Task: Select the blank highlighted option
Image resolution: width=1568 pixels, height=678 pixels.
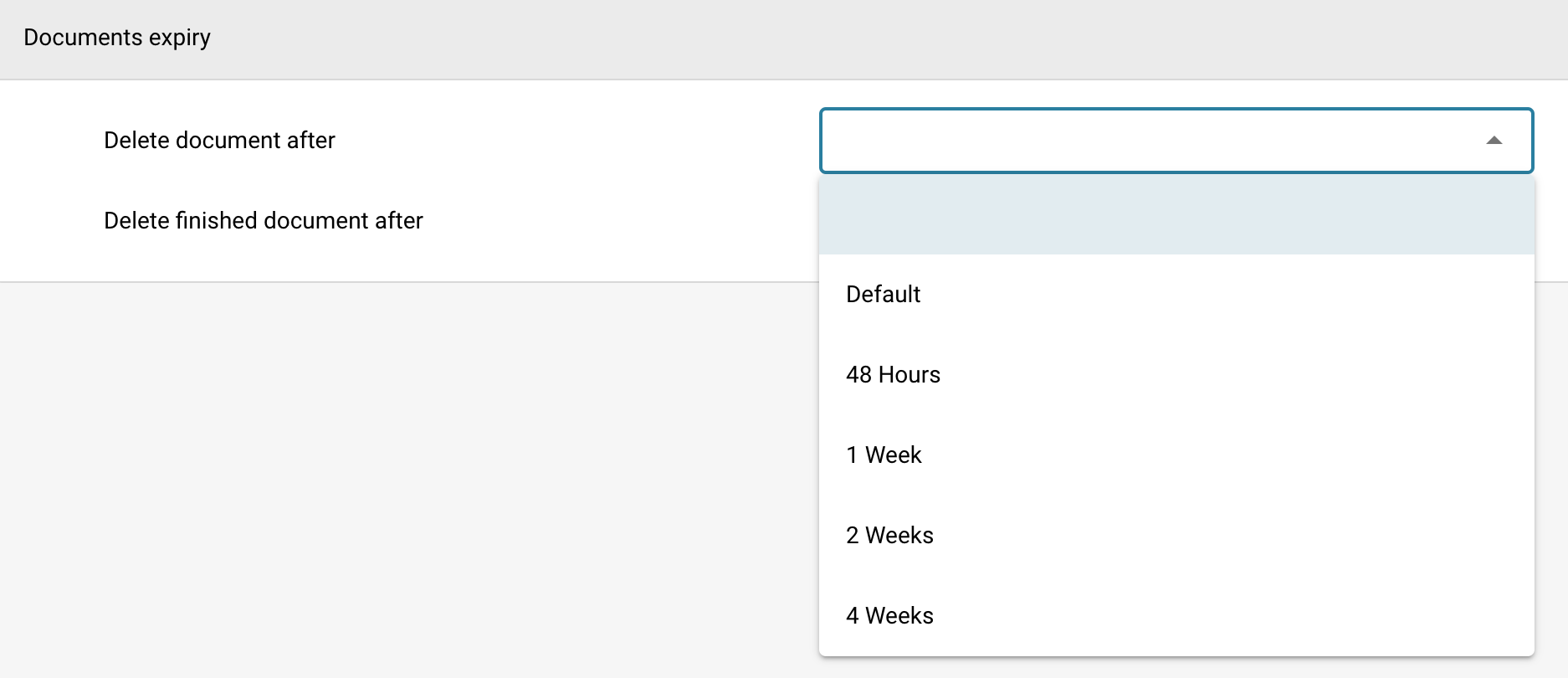Action: tap(1176, 214)
